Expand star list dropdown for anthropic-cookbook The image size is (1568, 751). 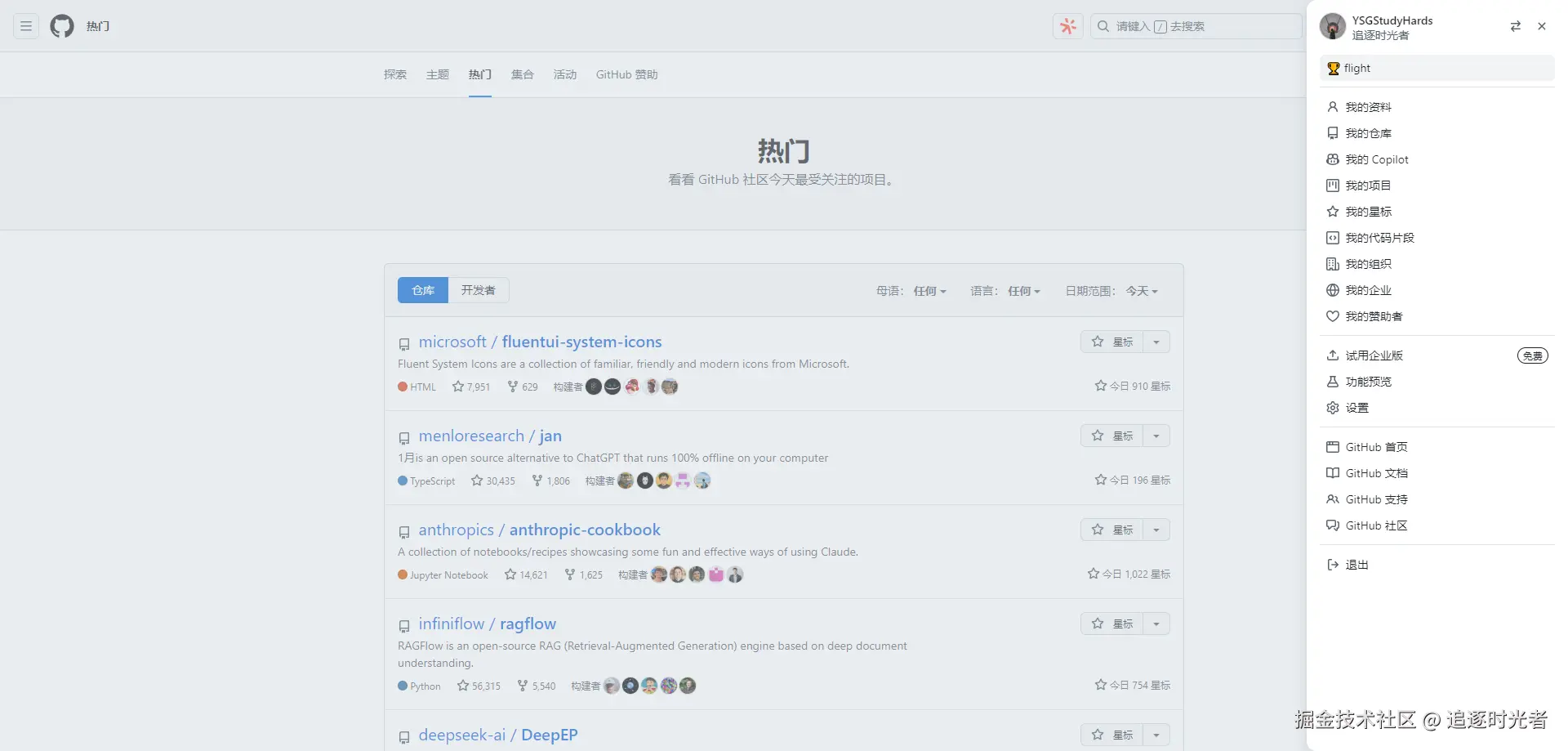coord(1156,530)
